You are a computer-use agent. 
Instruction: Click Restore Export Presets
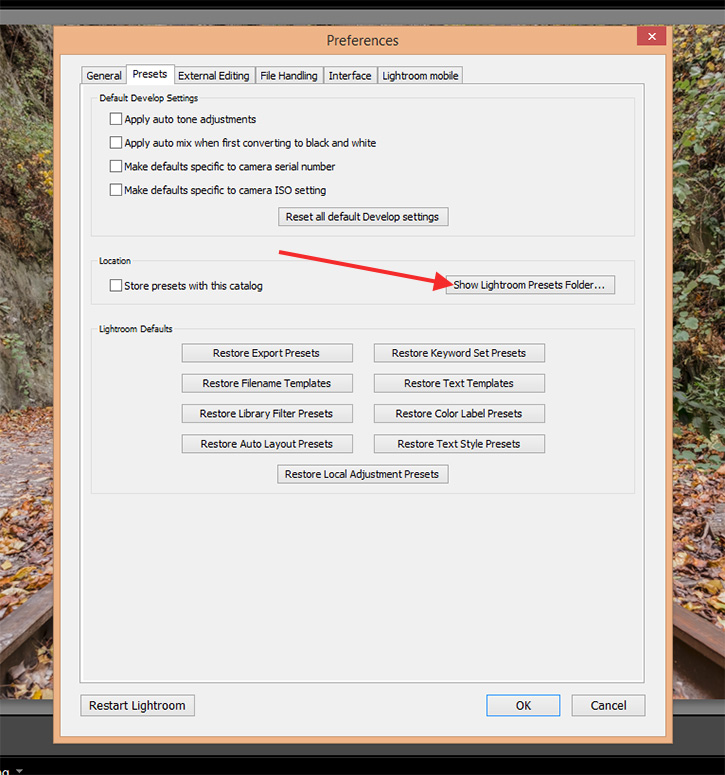pyautogui.click(x=267, y=353)
